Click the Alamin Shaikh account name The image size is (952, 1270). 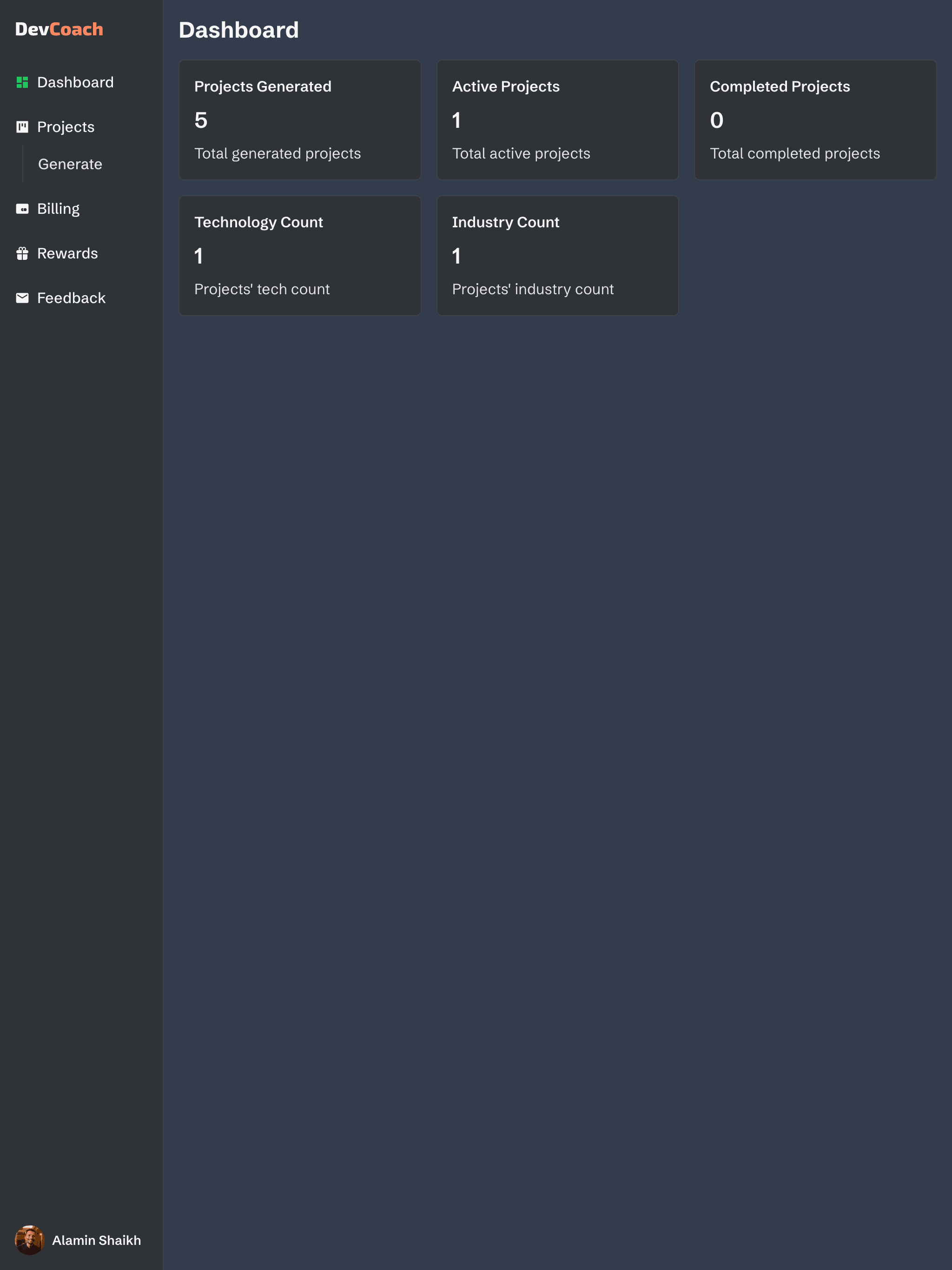click(97, 1240)
